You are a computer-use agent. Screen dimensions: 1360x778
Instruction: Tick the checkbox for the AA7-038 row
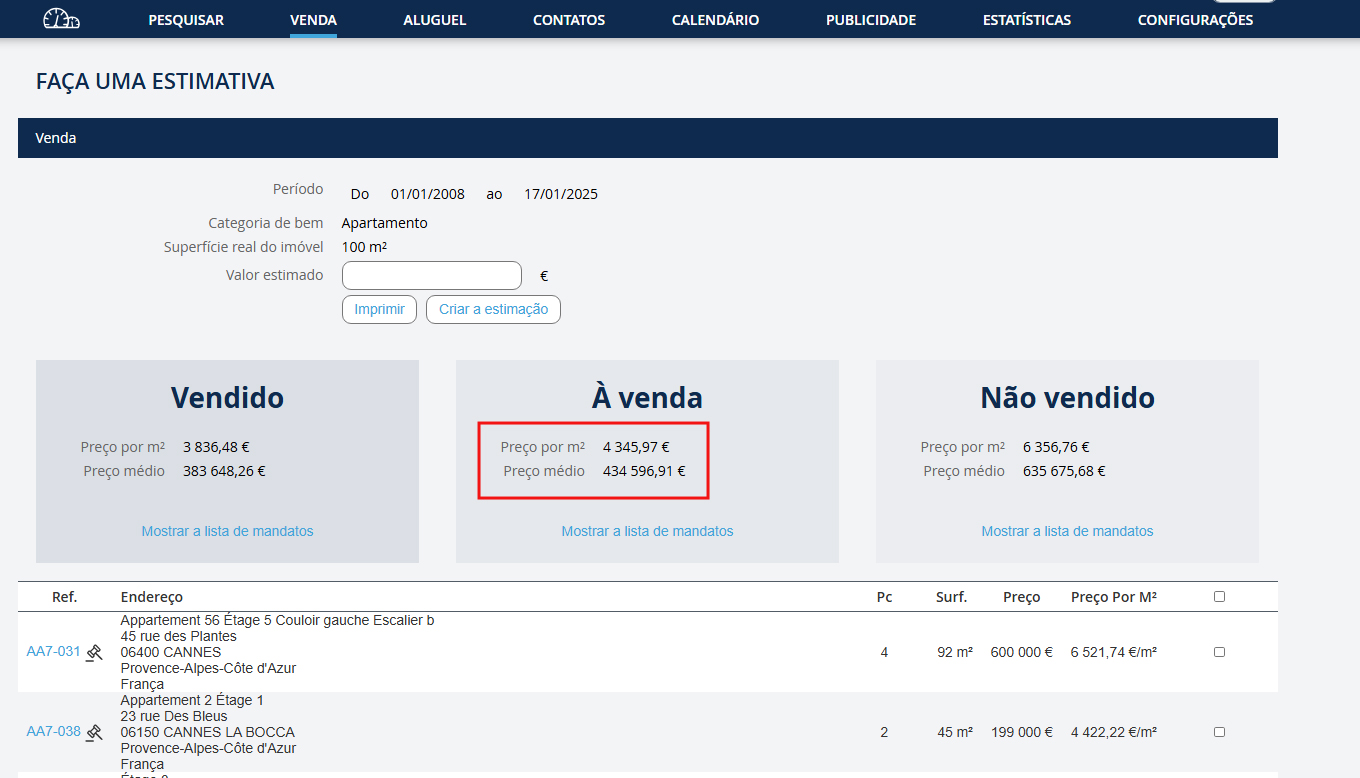coord(1219,732)
